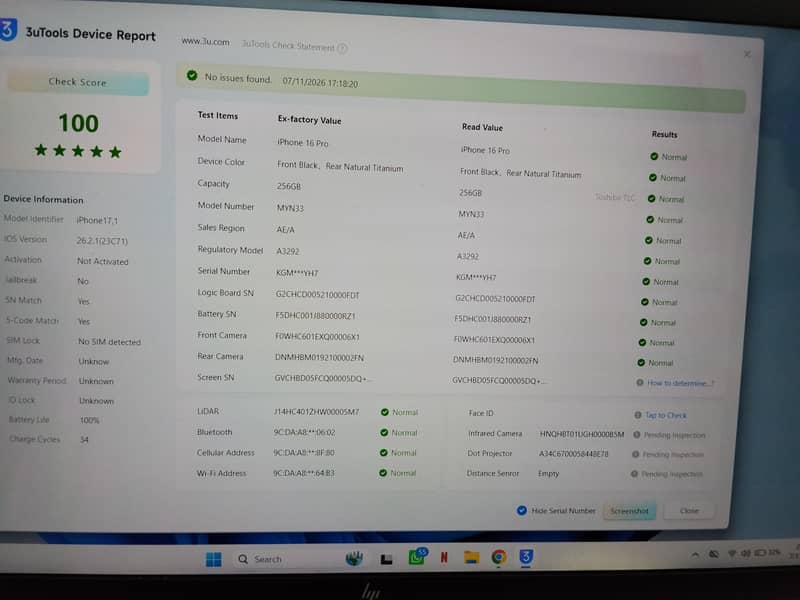Close the report with the top-right X

[x=747, y=54]
